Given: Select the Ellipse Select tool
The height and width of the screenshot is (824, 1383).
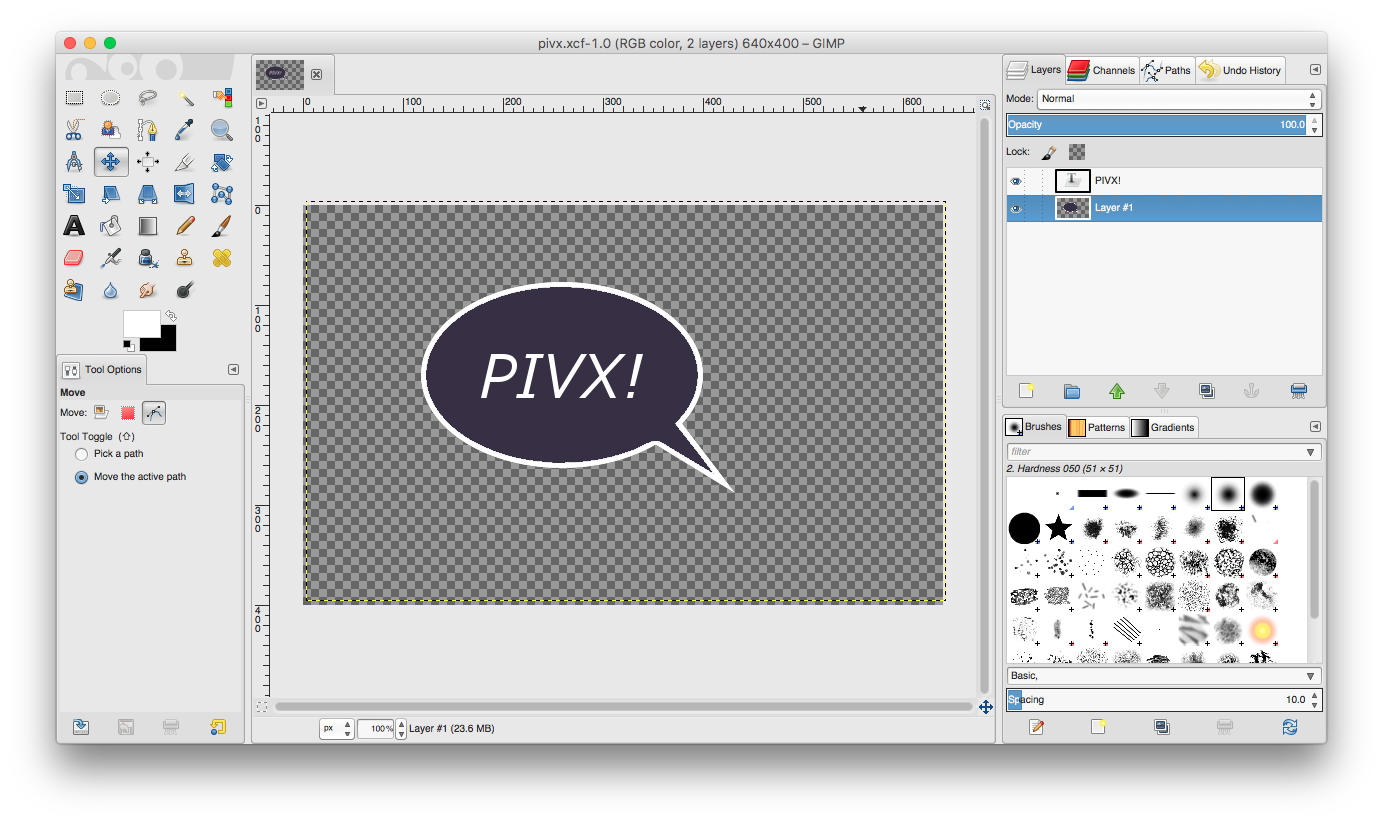Looking at the screenshot, I should coord(111,98).
